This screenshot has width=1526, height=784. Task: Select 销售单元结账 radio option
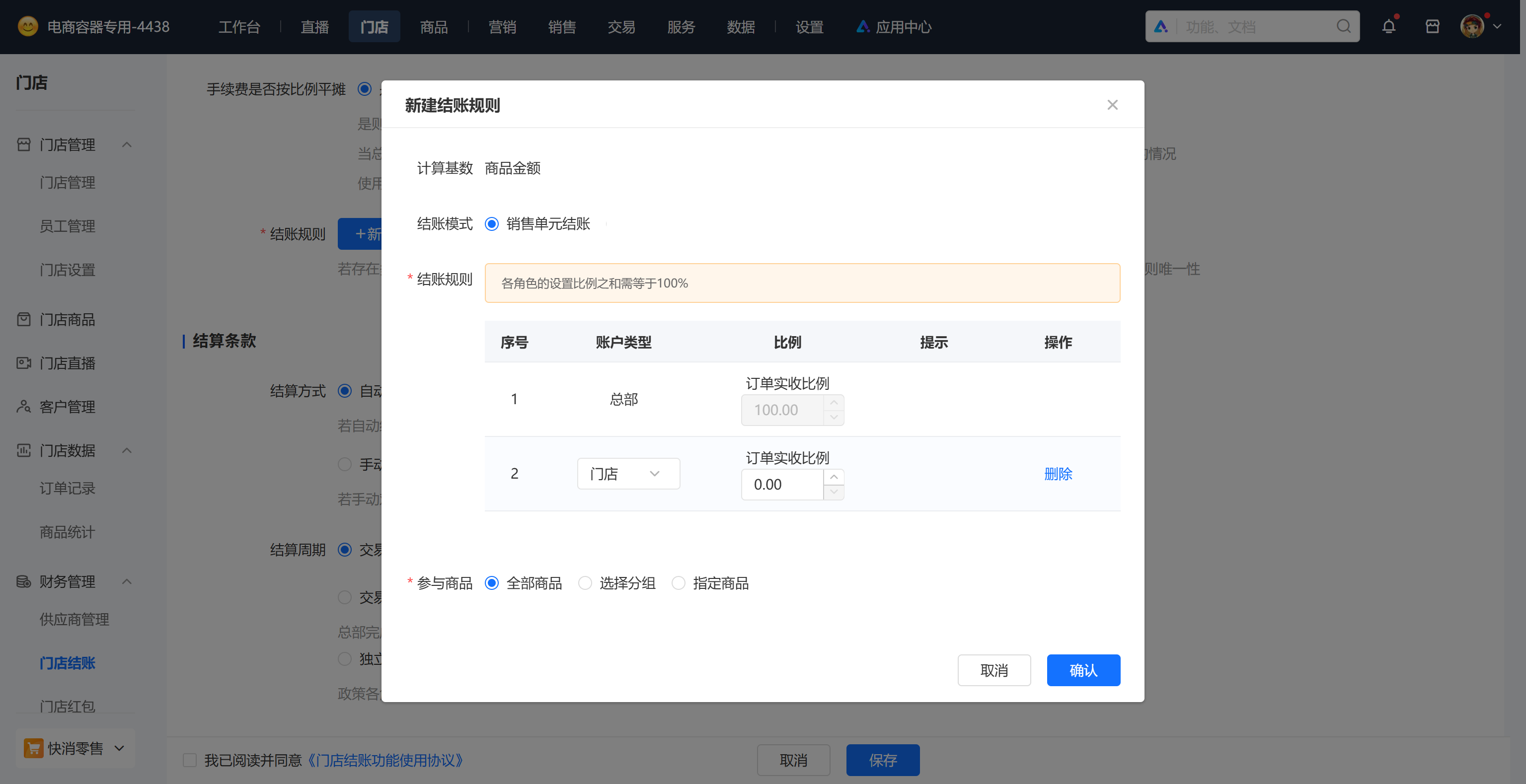pyautogui.click(x=492, y=224)
